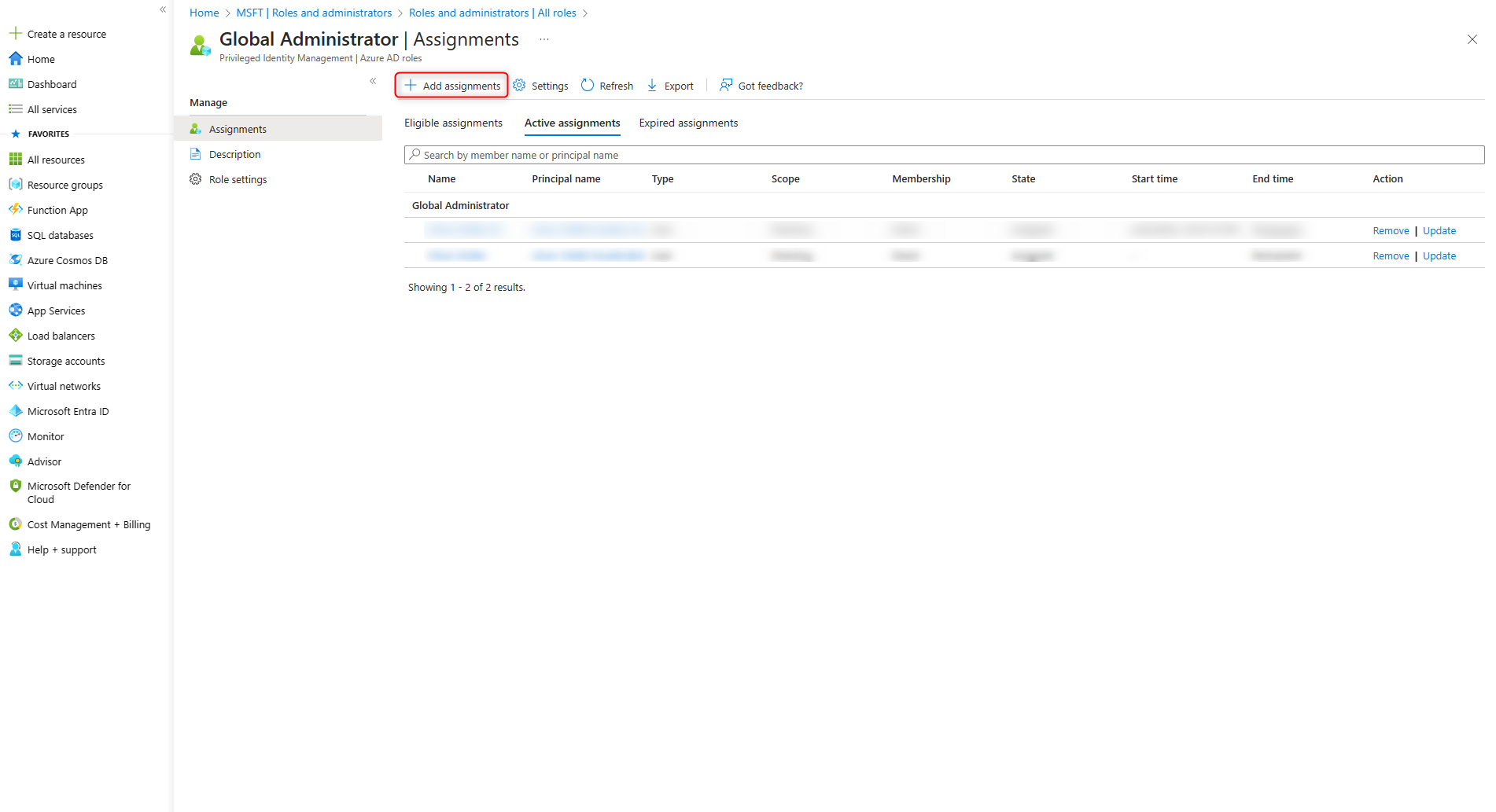The height and width of the screenshot is (812, 1496).
Task: Open the Function App service
Action: point(57,209)
